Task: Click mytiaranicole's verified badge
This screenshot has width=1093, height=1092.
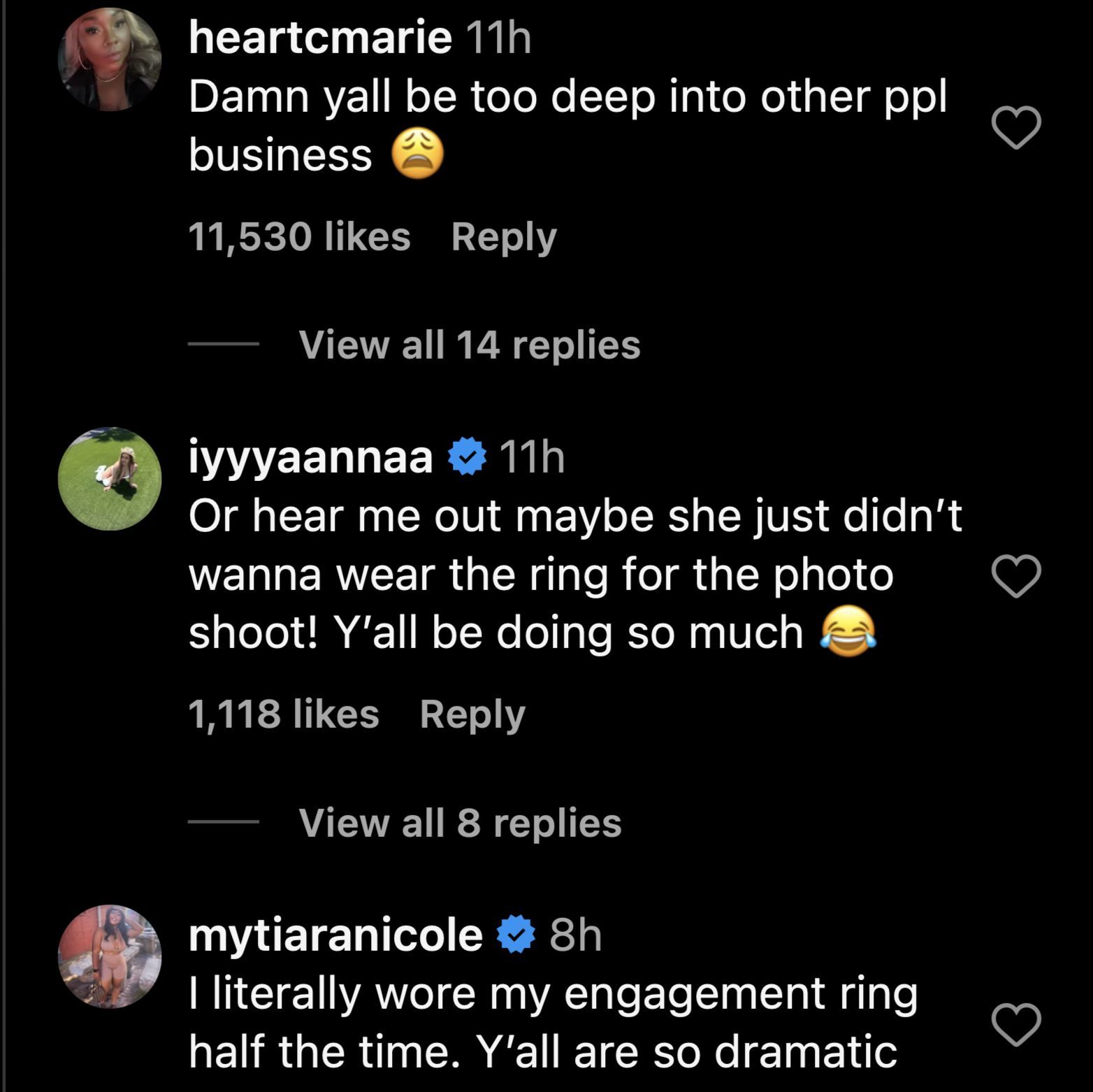Action: click(516, 935)
